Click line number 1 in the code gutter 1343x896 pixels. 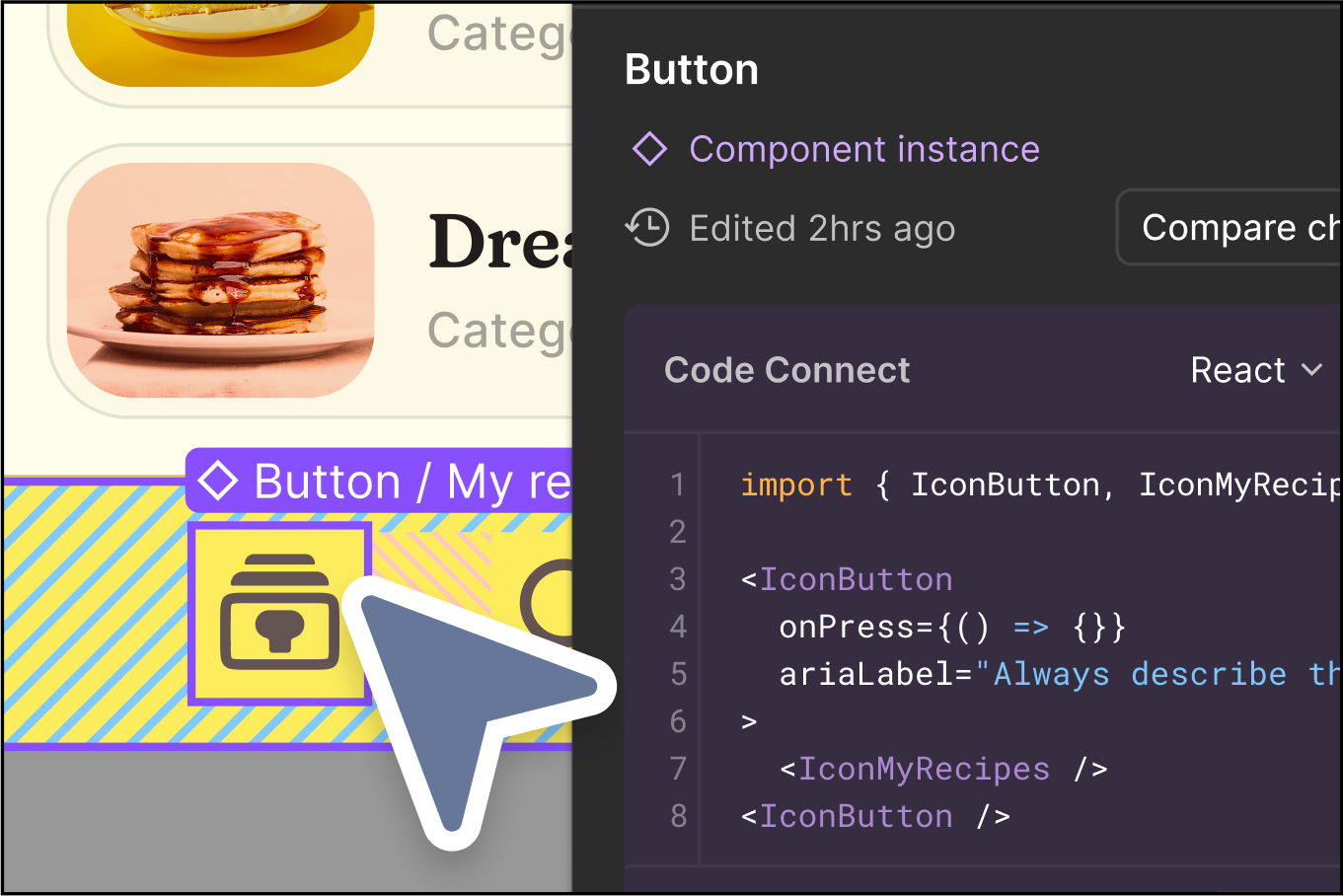click(677, 485)
